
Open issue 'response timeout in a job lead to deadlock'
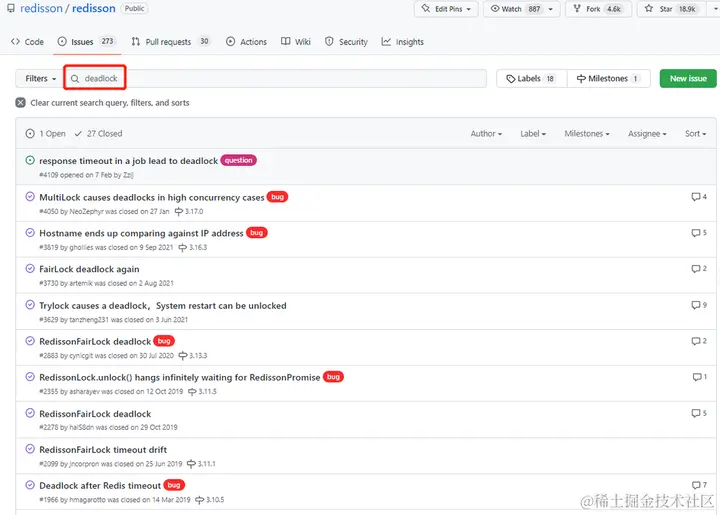pyautogui.click(x=129, y=161)
